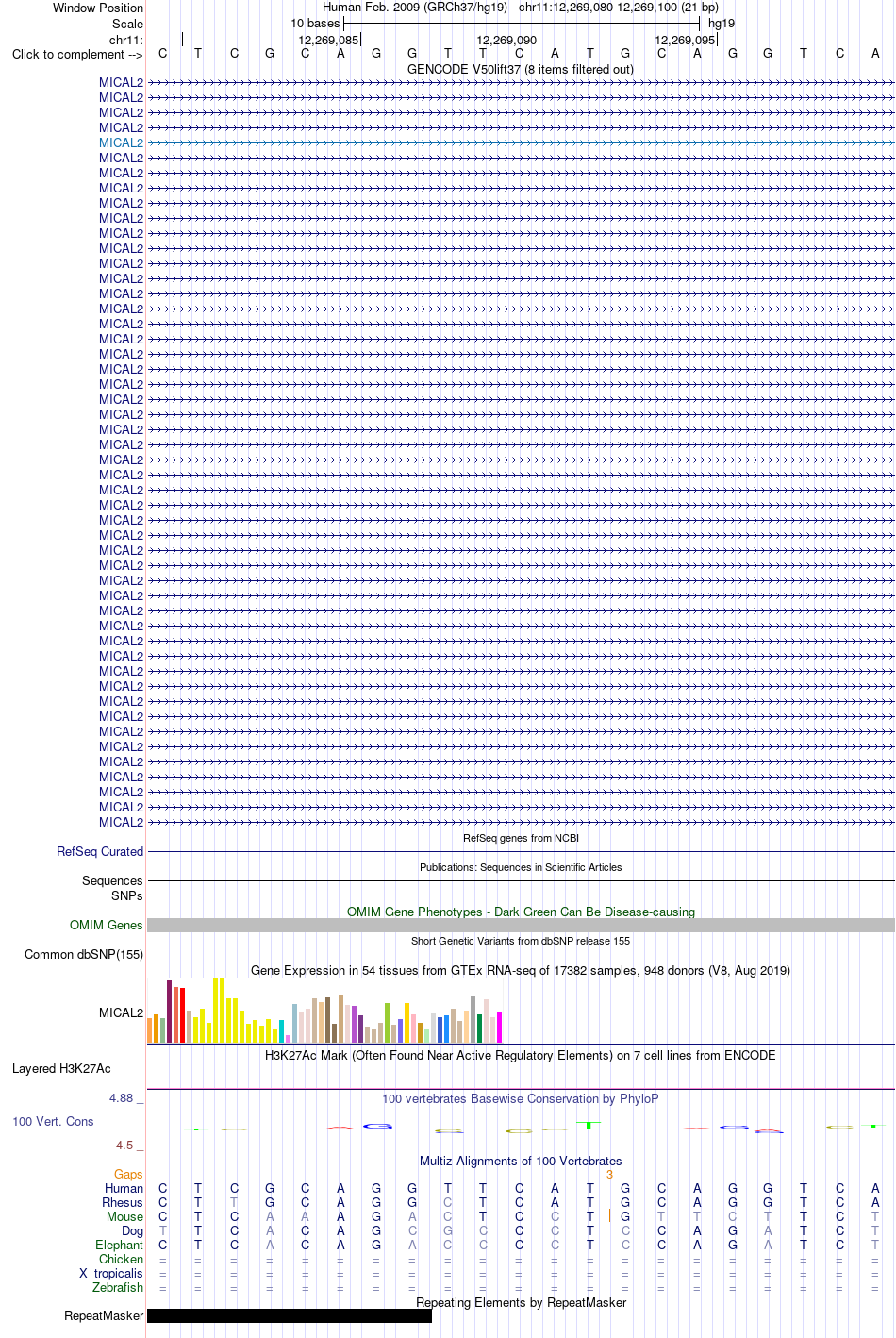Click the 'hg19' assembly label near scale
The image size is (896, 1338).
pyautogui.click(x=722, y=23)
